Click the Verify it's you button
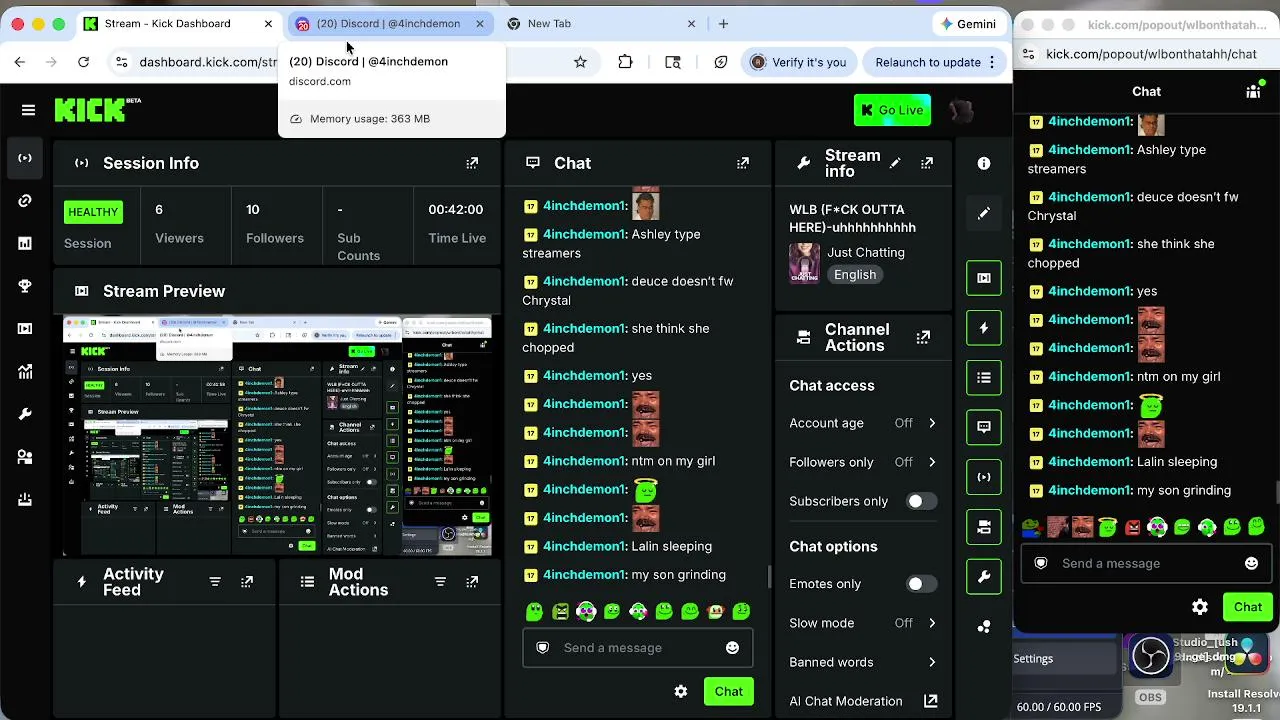Image resolution: width=1280 pixels, height=720 pixels. tap(800, 62)
